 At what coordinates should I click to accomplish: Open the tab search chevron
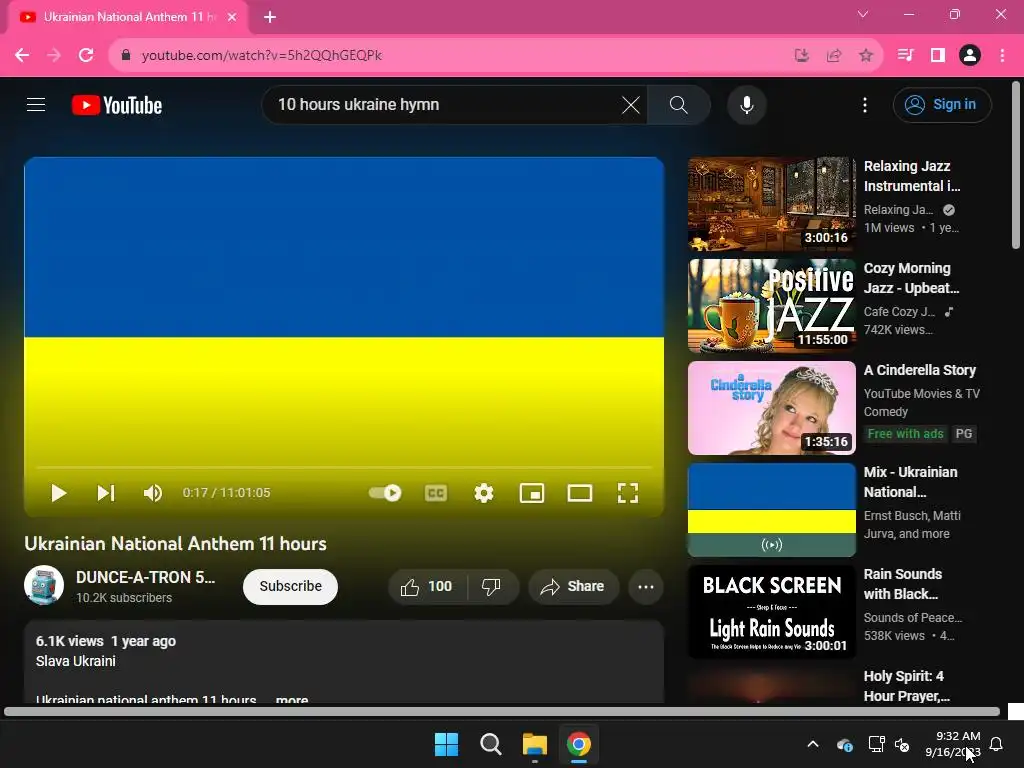point(863,14)
